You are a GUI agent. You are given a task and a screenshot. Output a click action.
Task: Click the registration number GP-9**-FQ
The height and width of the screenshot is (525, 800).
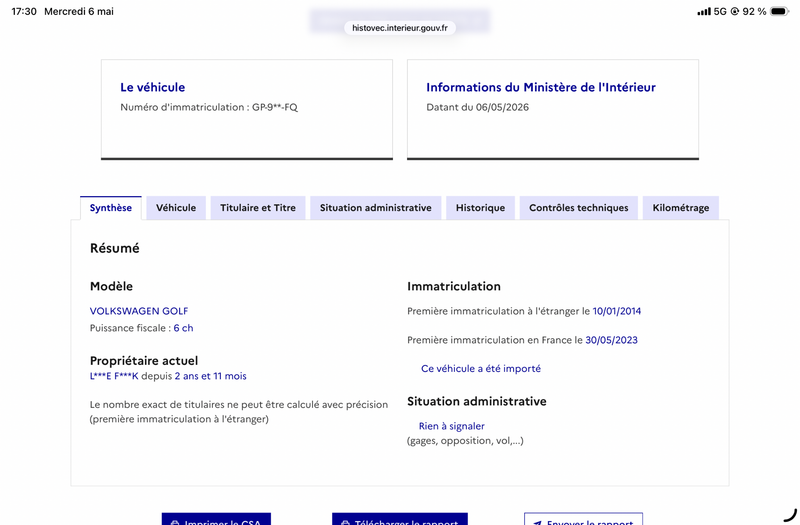[275, 107]
